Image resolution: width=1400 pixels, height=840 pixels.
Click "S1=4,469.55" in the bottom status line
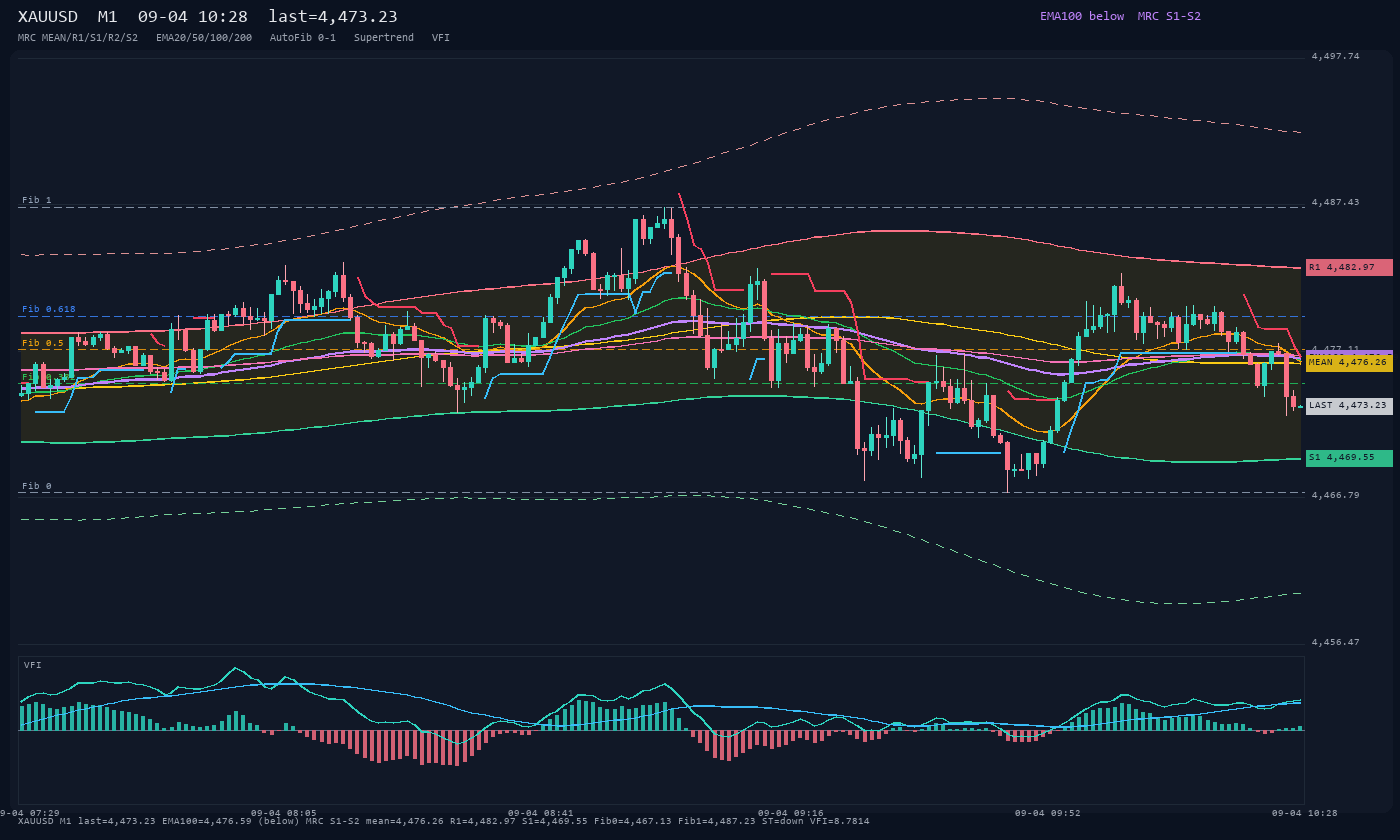click(x=555, y=821)
